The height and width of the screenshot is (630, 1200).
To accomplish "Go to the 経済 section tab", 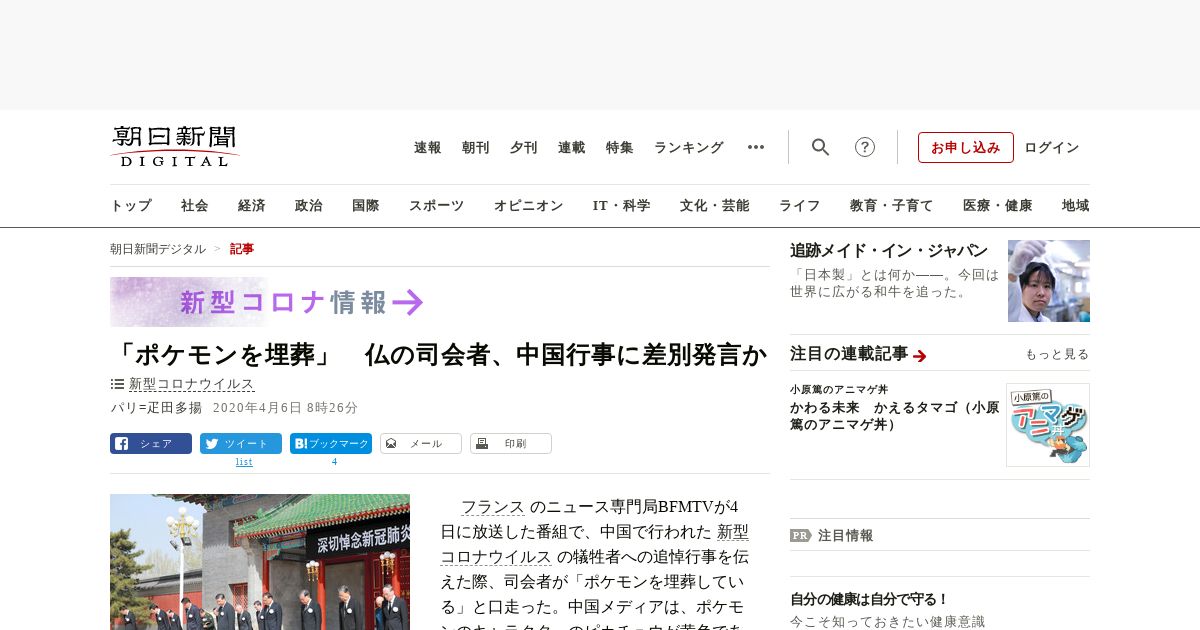I will [252, 205].
